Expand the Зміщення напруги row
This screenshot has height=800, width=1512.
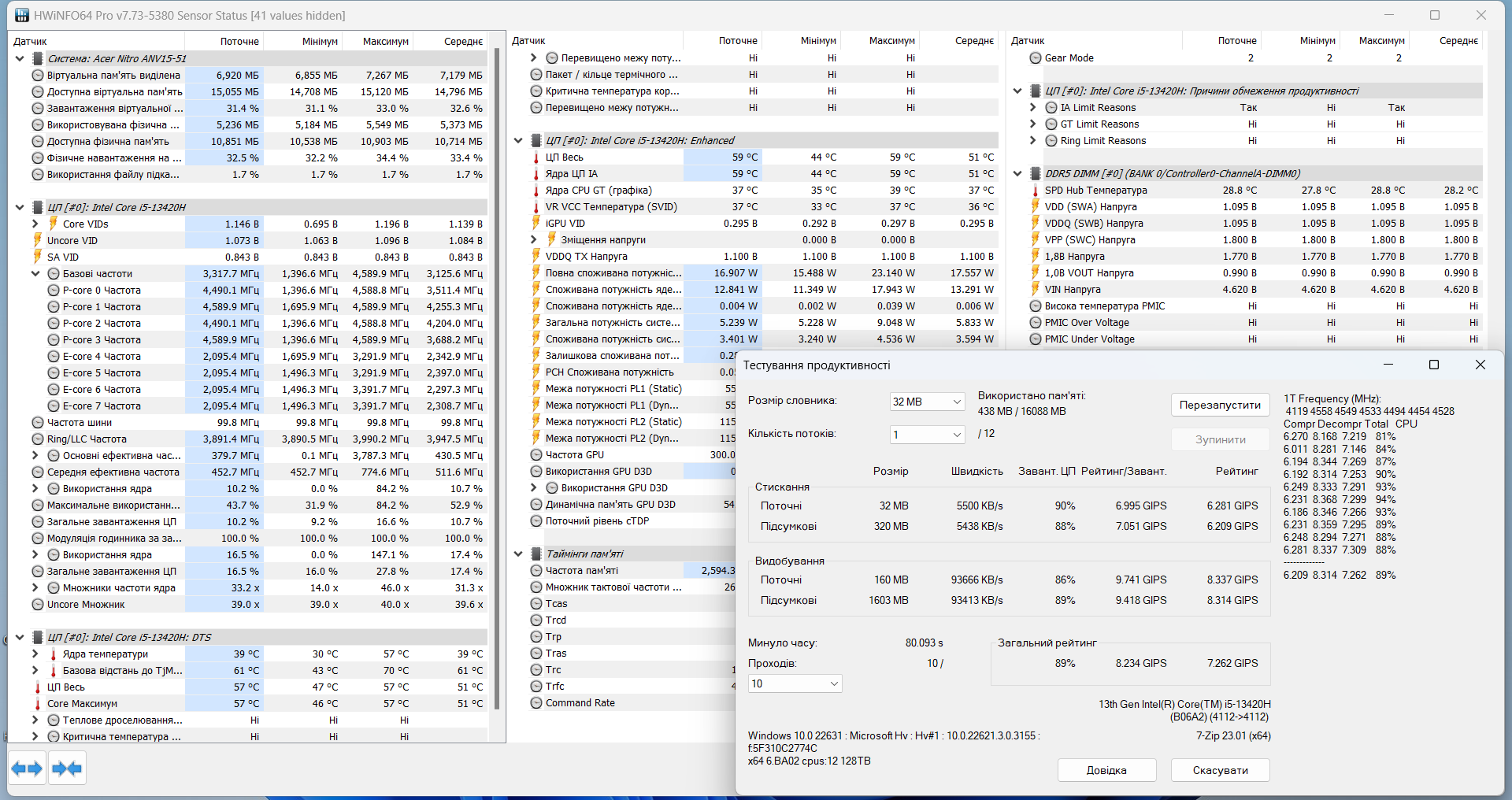point(534,239)
